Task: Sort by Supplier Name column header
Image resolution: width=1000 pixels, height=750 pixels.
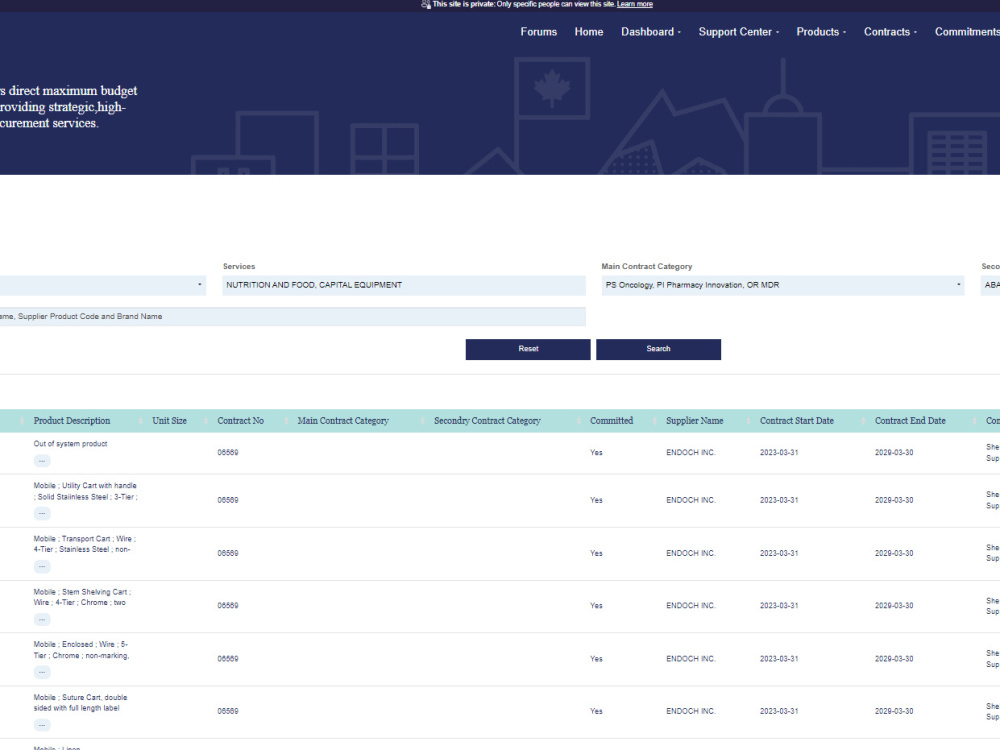Action: click(x=695, y=421)
